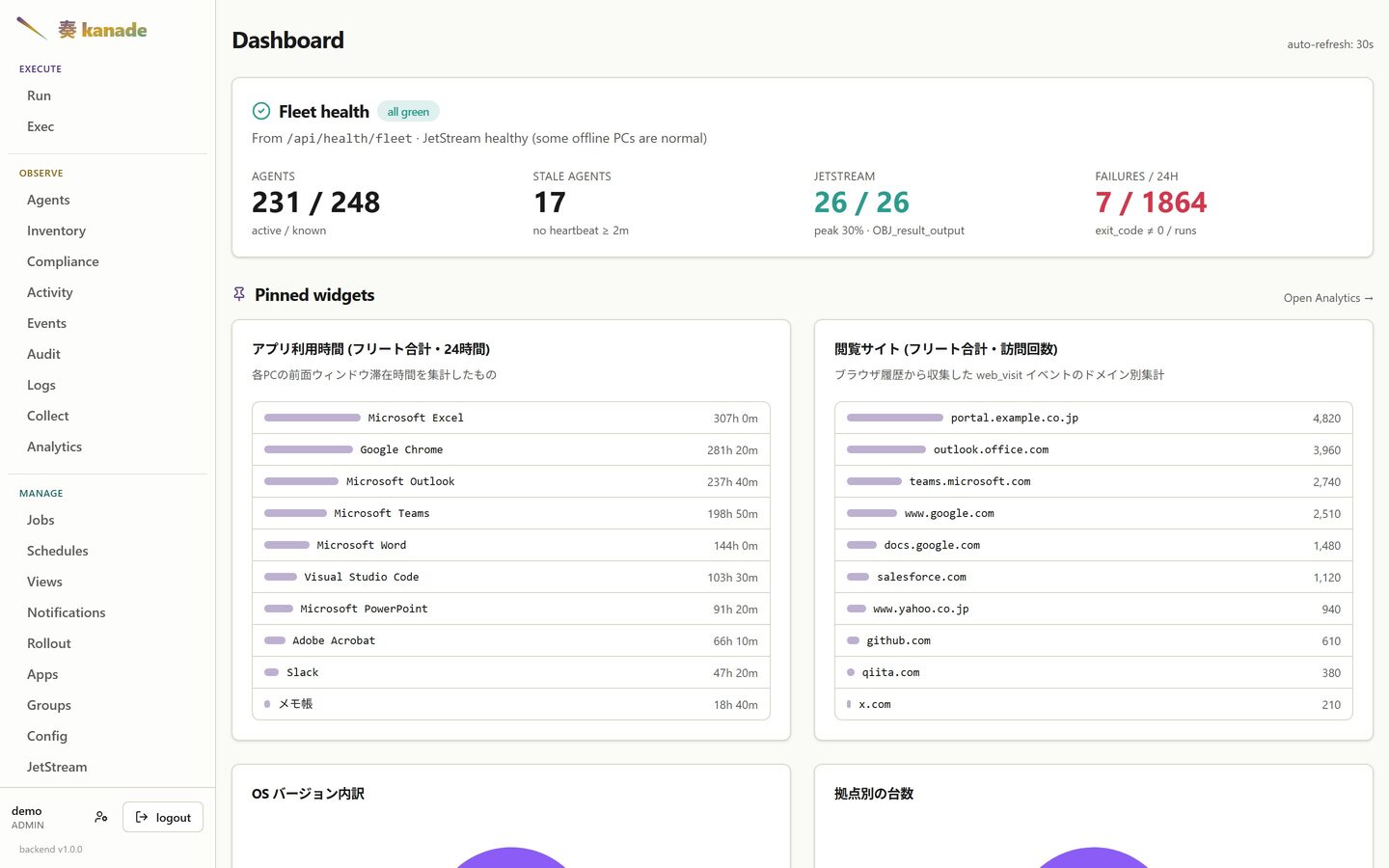Image resolution: width=1389 pixels, height=868 pixels.
Task: Log out with the logout button
Action: pos(163,817)
